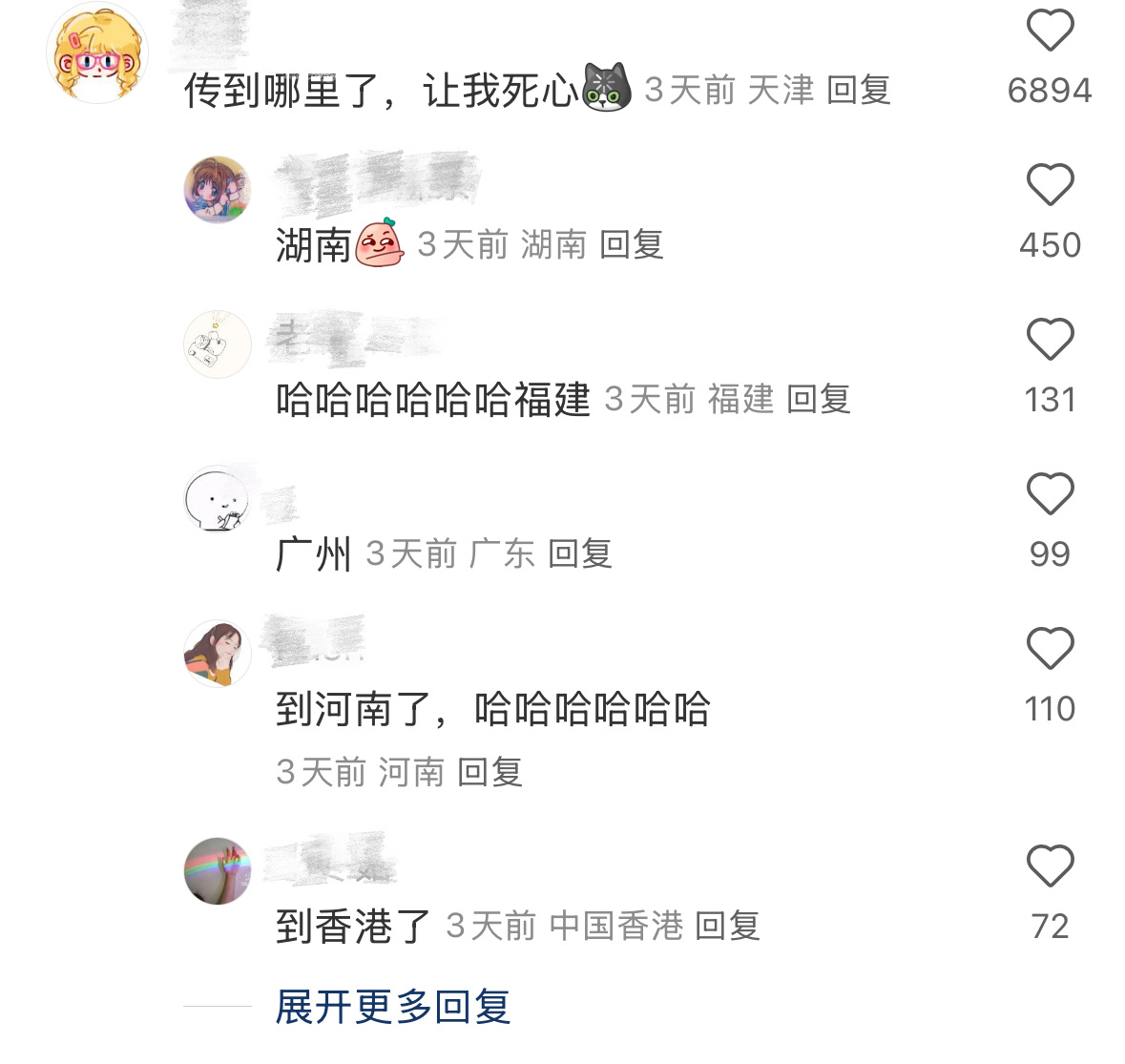Like the 湖南 reply with 450 likes
The image size is (1125, 1064).
1050,184
